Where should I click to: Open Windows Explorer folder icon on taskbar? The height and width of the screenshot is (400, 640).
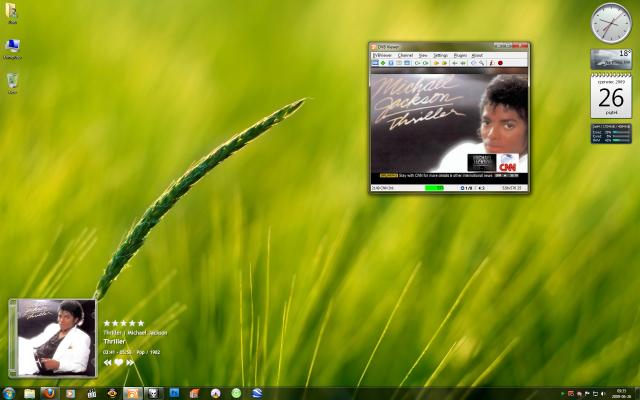coord(29,393)
